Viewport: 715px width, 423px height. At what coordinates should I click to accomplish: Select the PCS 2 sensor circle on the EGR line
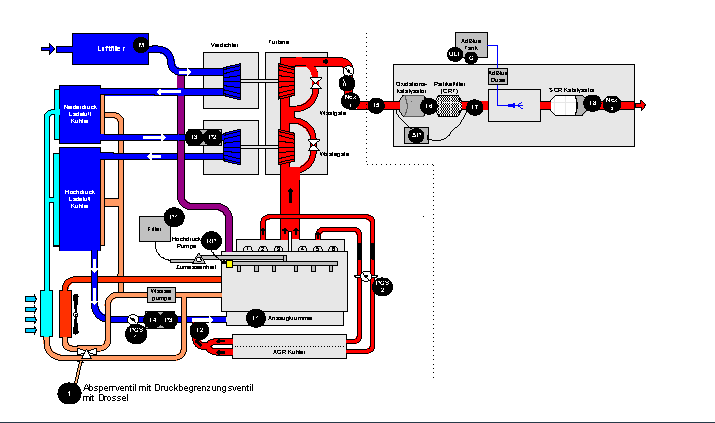click(382, 286)
